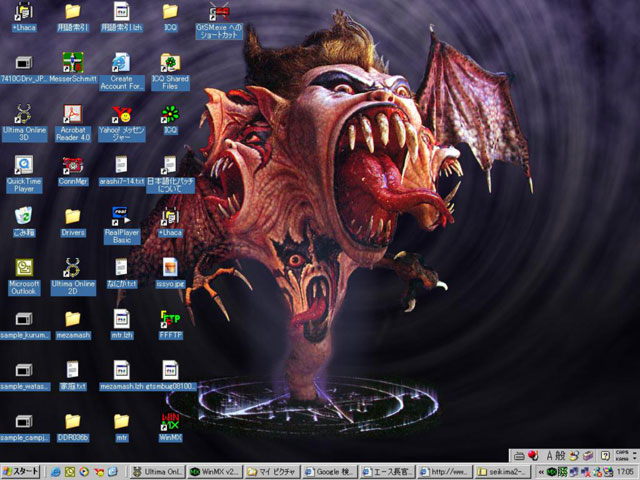Open the ConnMgr telephone icon
This screenshot has width=640, height=480.
[x=72, y=165]
